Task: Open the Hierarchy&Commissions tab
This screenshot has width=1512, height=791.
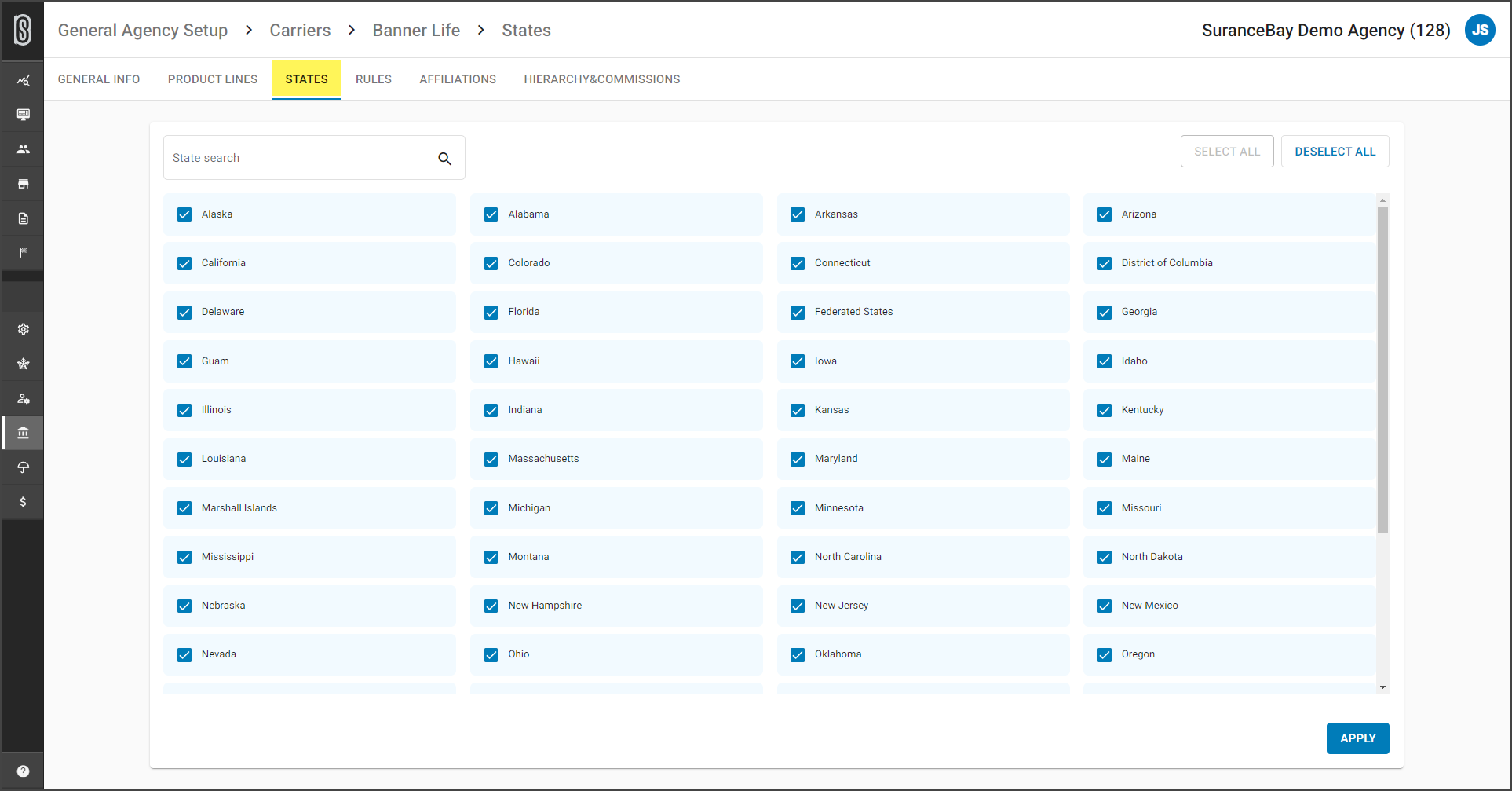Action: click(602, 79)
